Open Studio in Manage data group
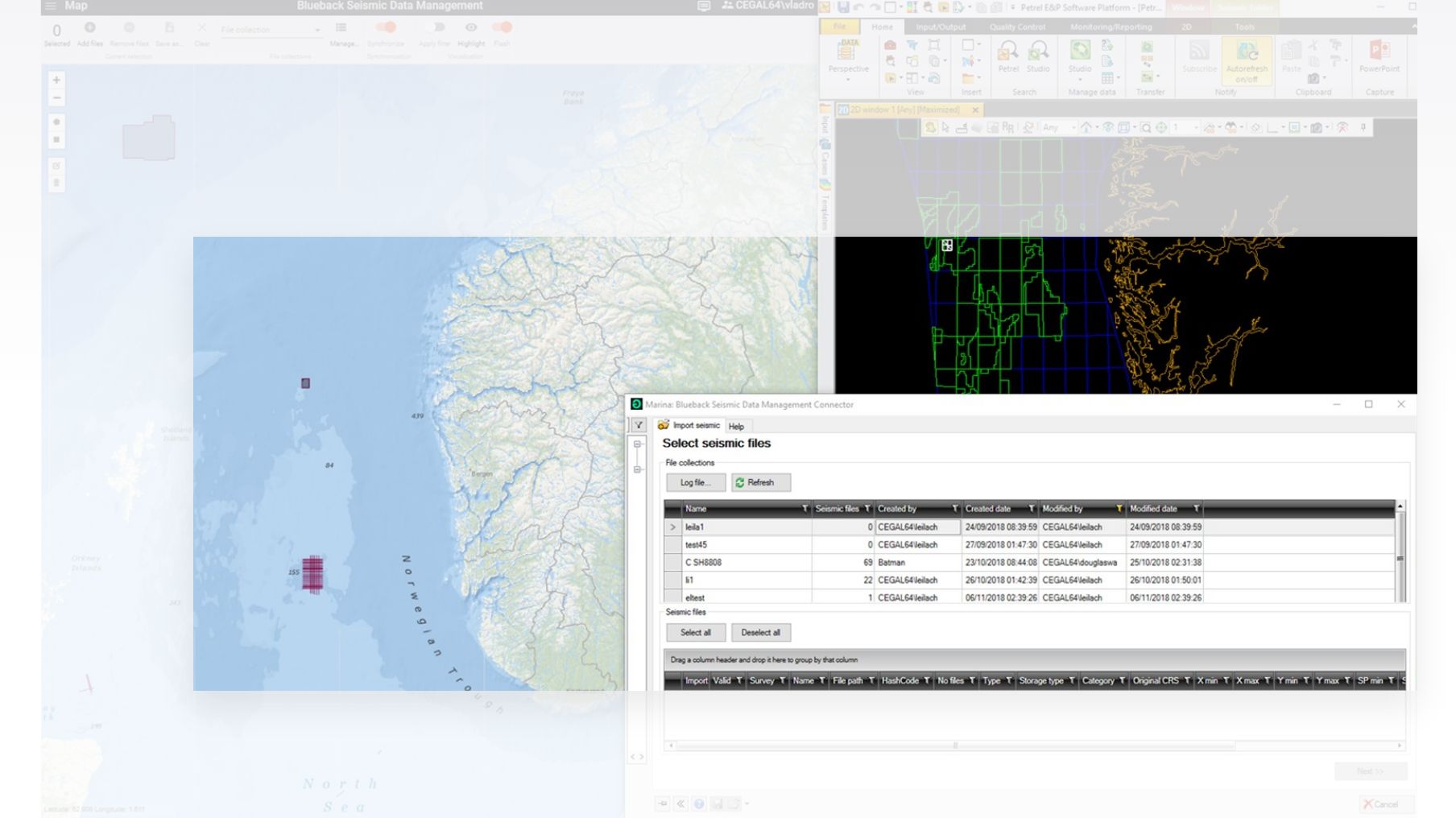 (1080, 60)
